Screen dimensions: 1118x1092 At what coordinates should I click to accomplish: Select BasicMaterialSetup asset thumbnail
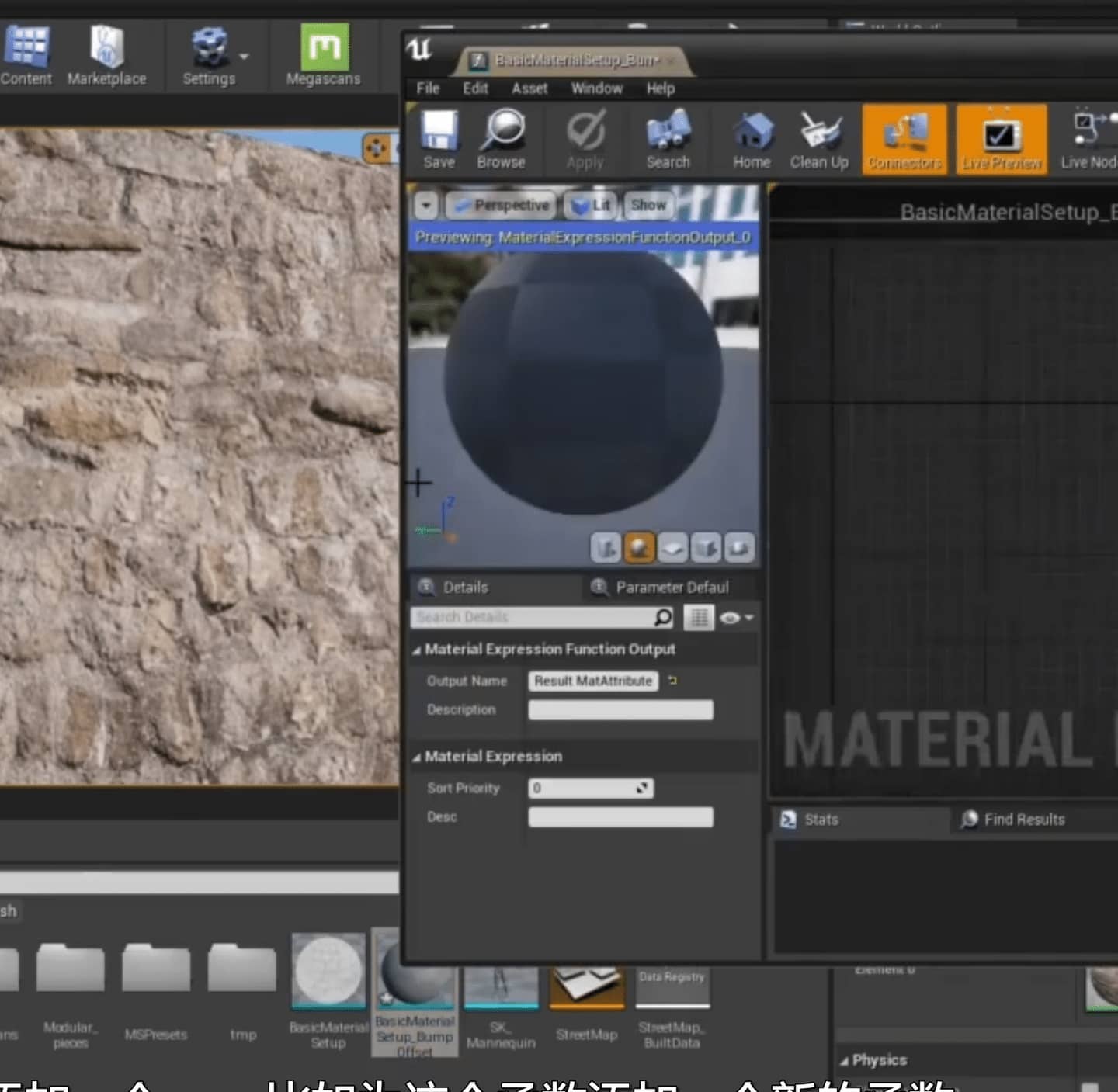click(x=328, y=971)
